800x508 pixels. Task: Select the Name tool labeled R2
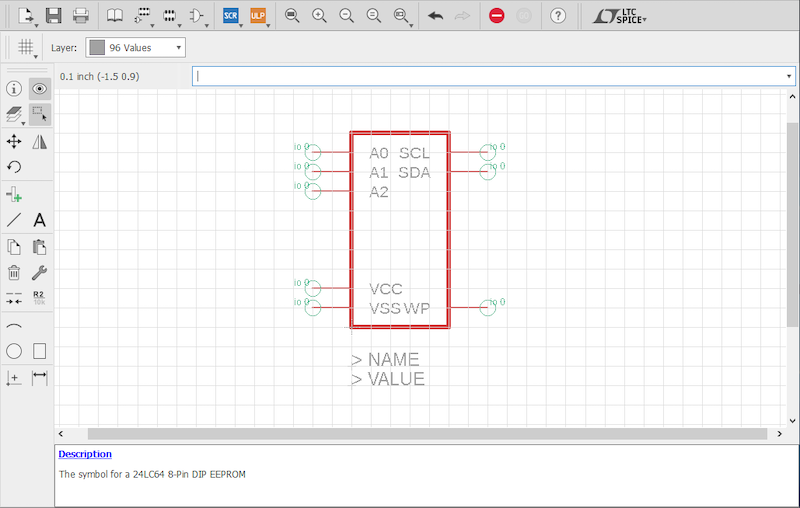tap(39, 298)
